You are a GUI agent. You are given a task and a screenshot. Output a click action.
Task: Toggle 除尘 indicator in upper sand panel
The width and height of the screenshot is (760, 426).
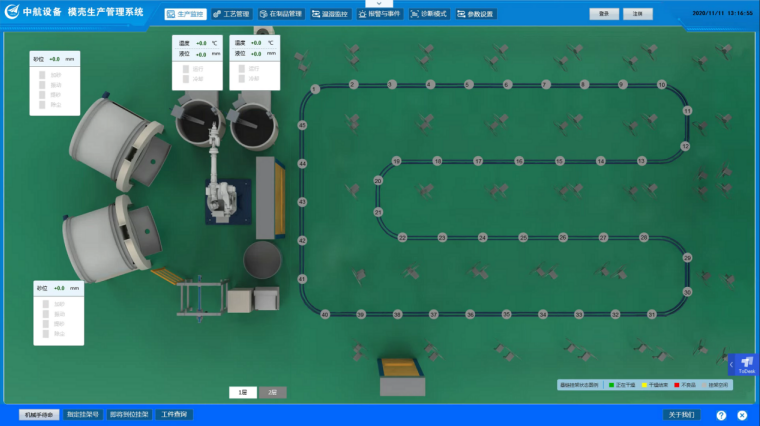pyautogui.click(x=42, y=105)
